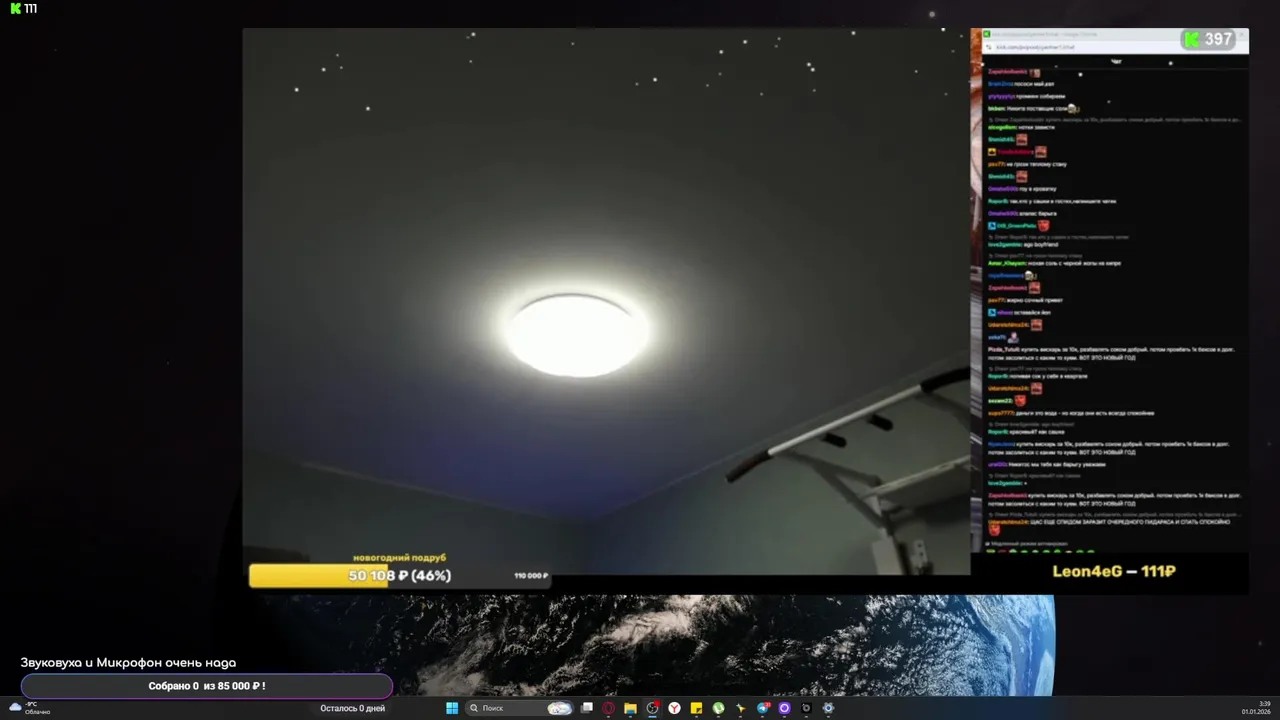1280x720 pixels.
Task: Launch the red Opera browser taskbar icon
Action: tap(608, 708)
